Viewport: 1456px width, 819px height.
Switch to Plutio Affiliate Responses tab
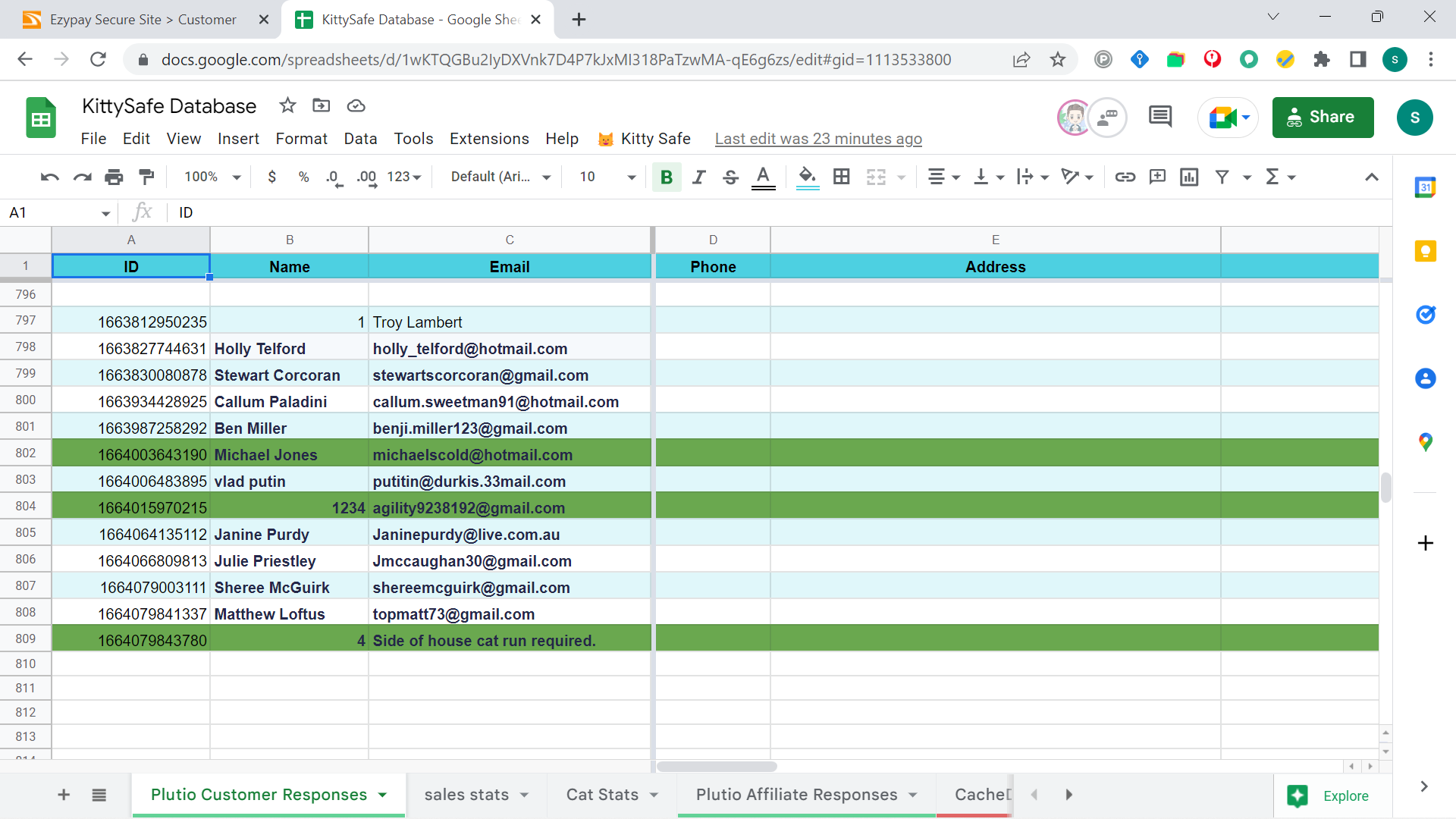tap(806, 795)
